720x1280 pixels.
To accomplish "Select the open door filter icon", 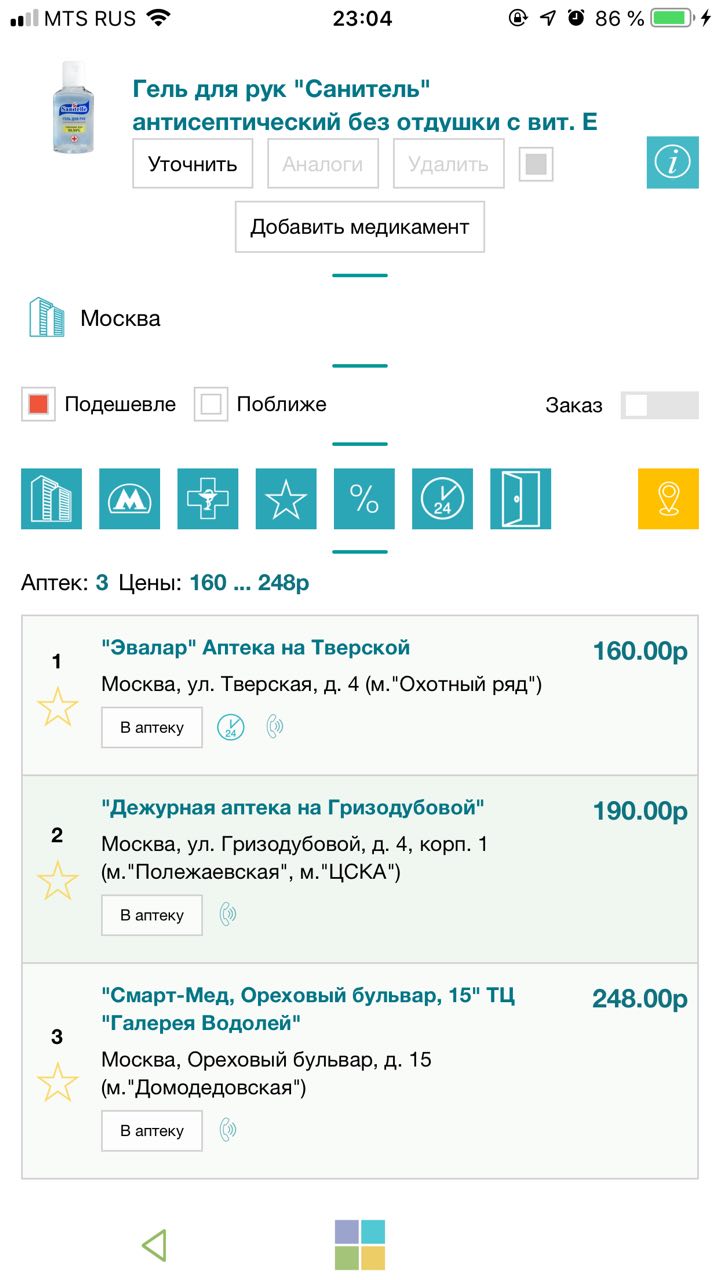I will (x=520, y=499).
